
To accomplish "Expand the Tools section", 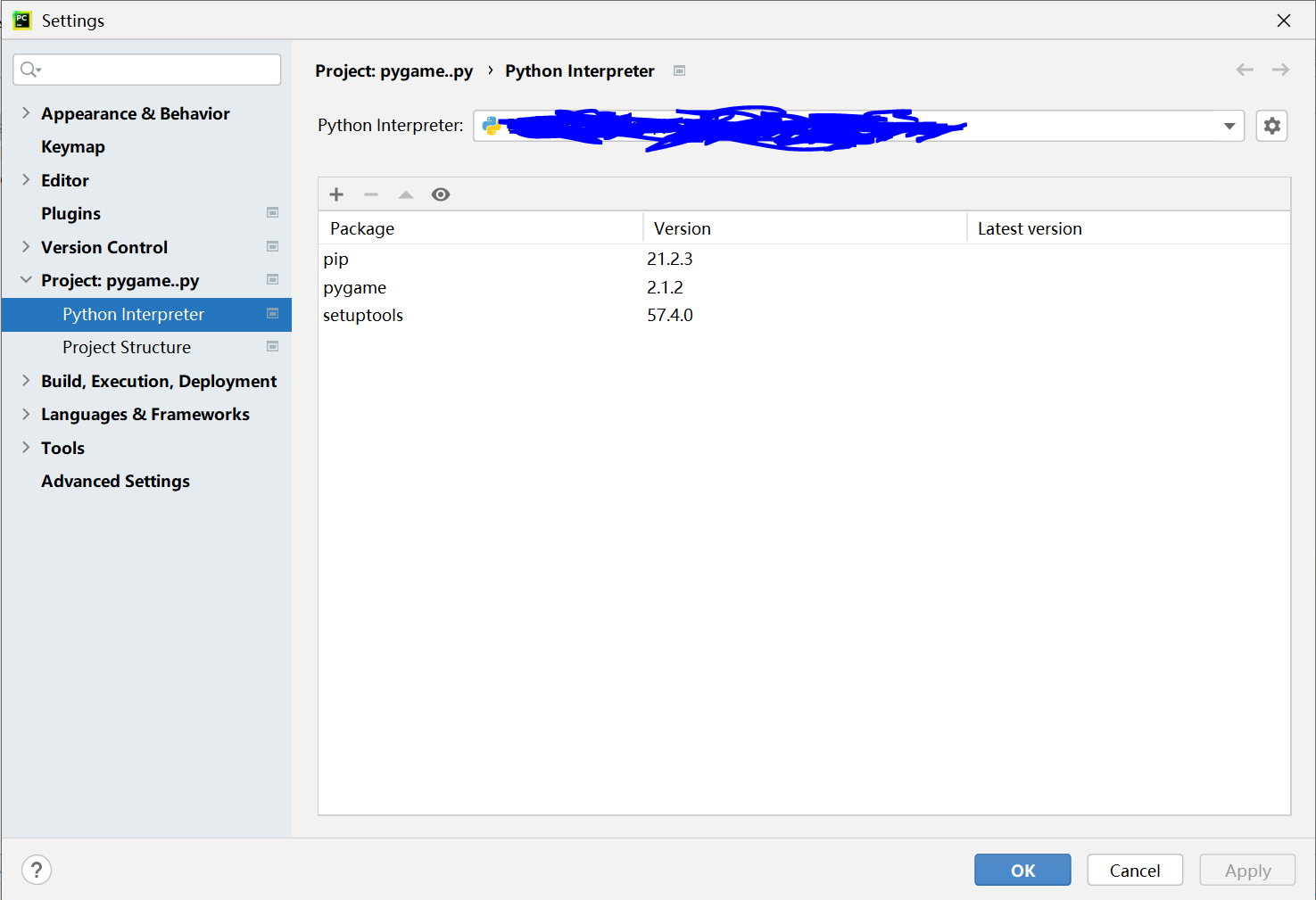I will click(26, 447).
